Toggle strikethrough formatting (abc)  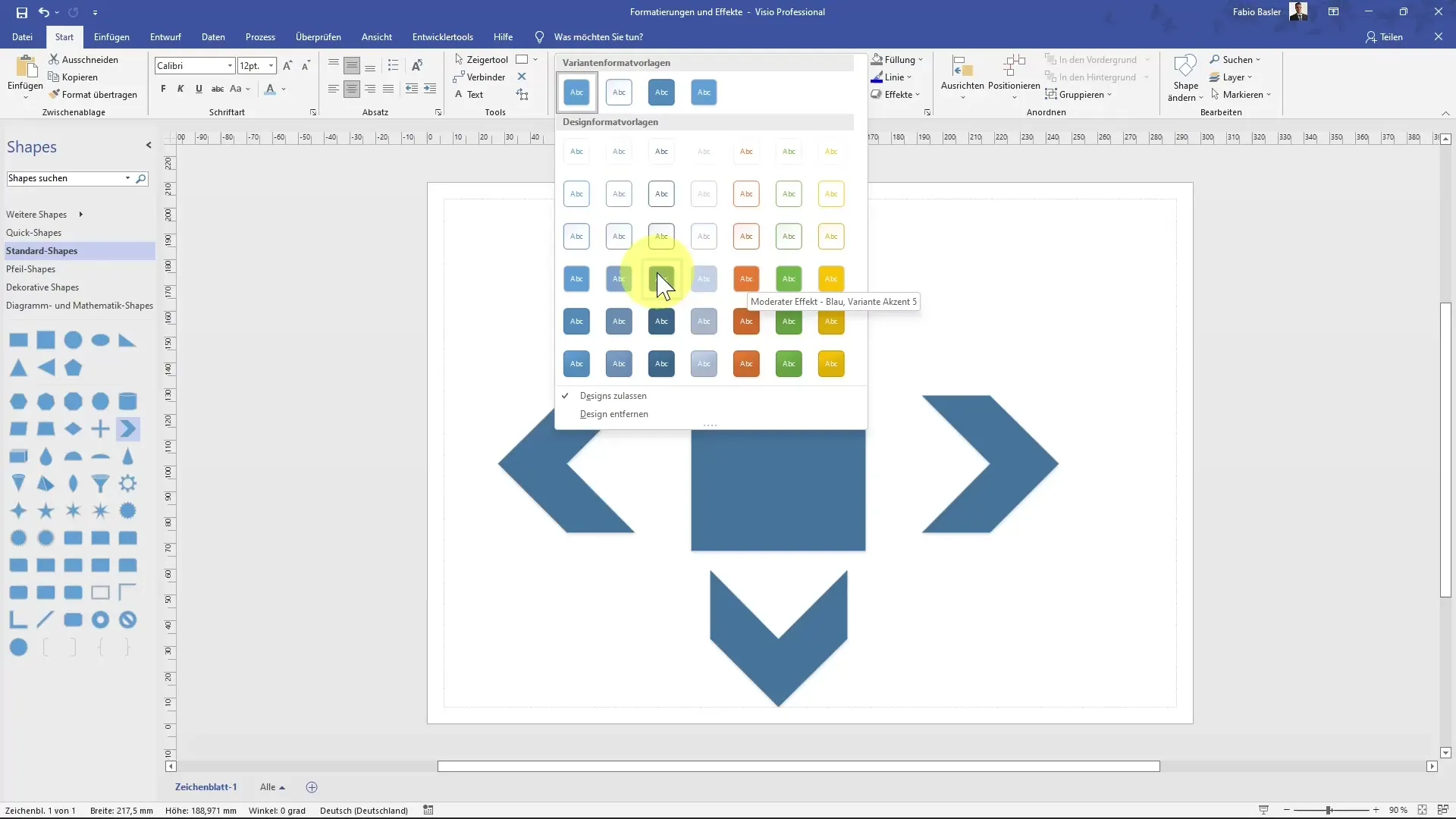click(218, 89)
